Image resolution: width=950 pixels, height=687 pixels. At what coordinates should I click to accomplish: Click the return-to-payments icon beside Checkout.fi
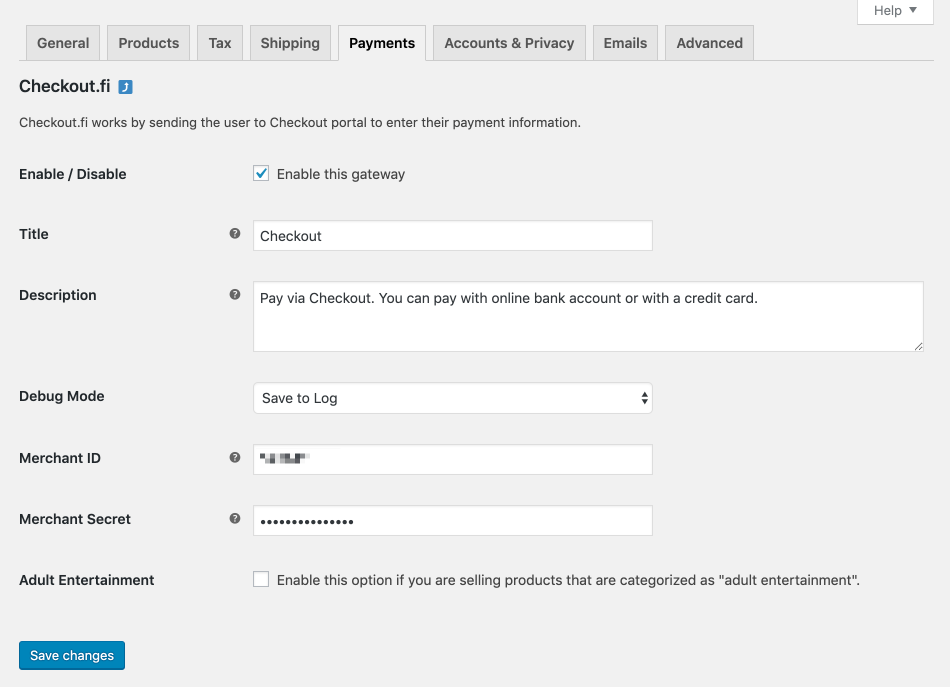click(125, 87)
